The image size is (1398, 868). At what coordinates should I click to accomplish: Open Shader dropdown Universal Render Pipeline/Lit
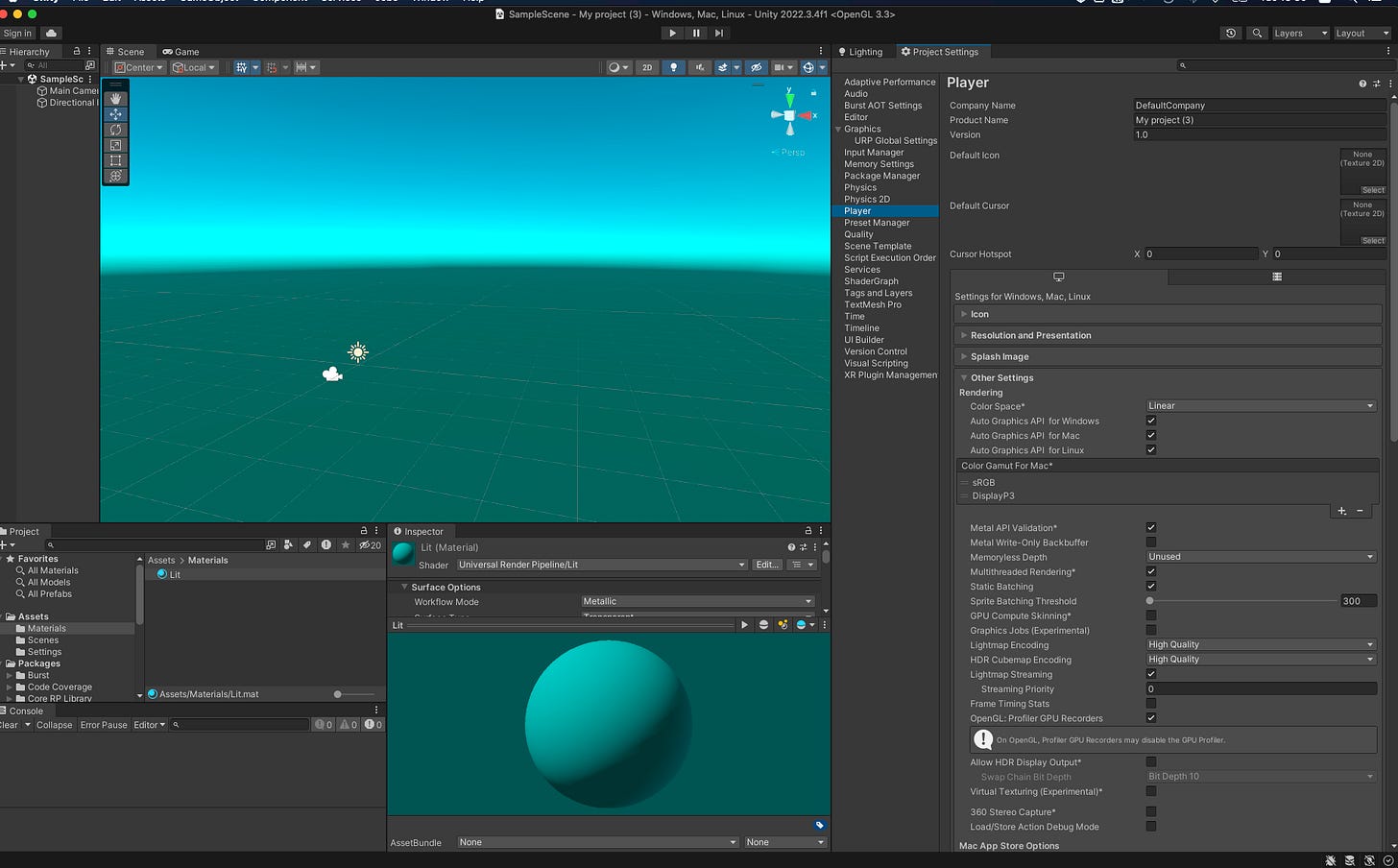coord(602,565)
